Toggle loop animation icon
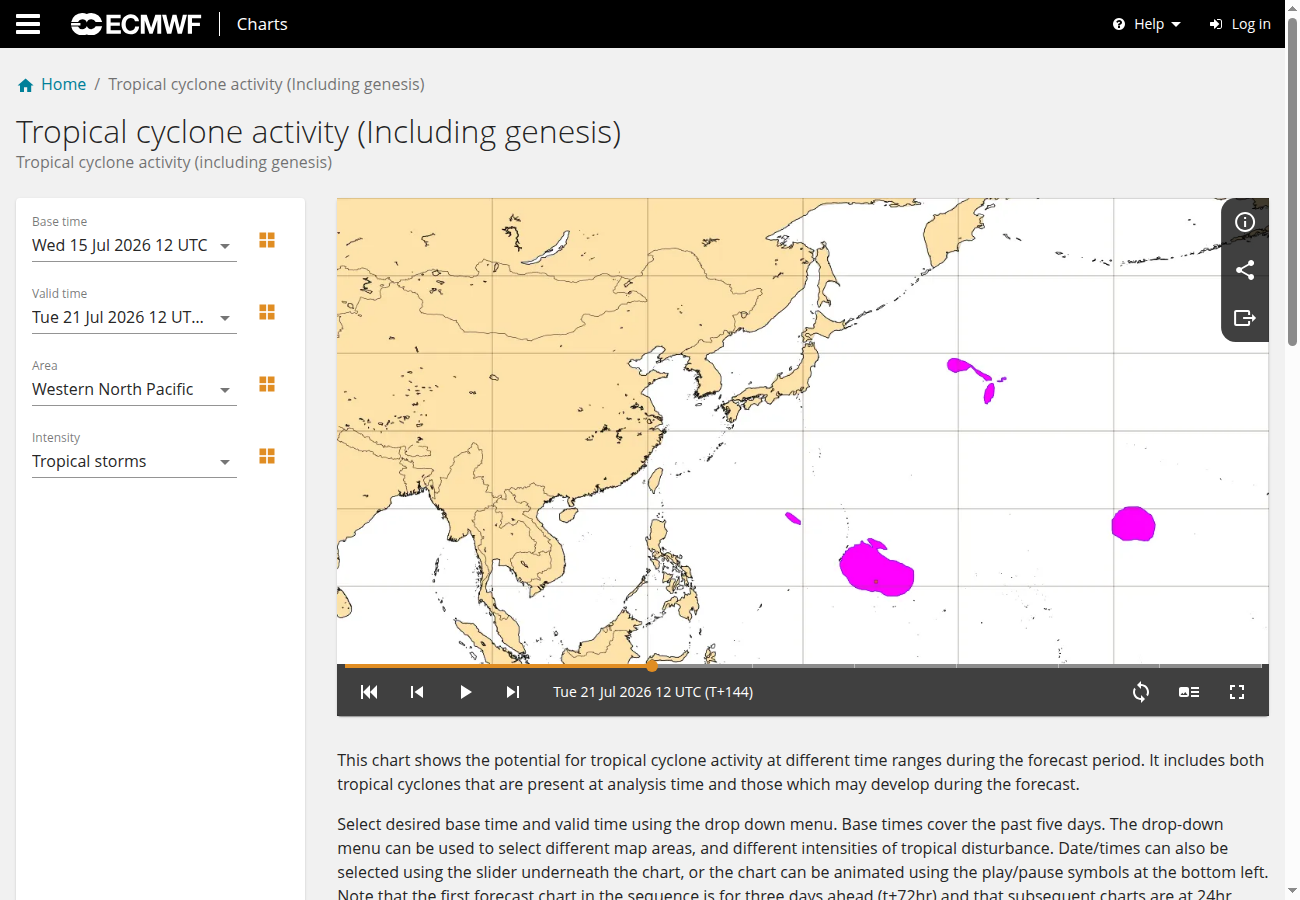Viewport: 1300px width, 900px height. point(1141,692)
